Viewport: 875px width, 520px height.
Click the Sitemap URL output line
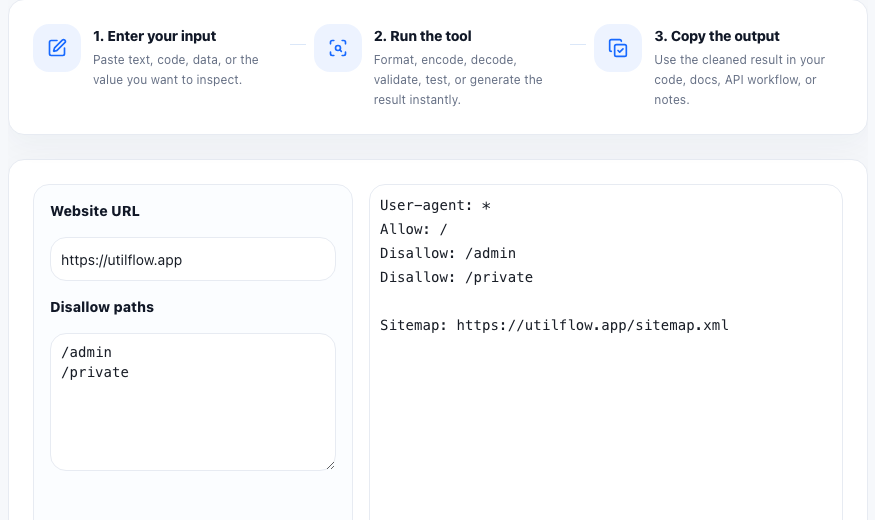(x=554, y=325)
